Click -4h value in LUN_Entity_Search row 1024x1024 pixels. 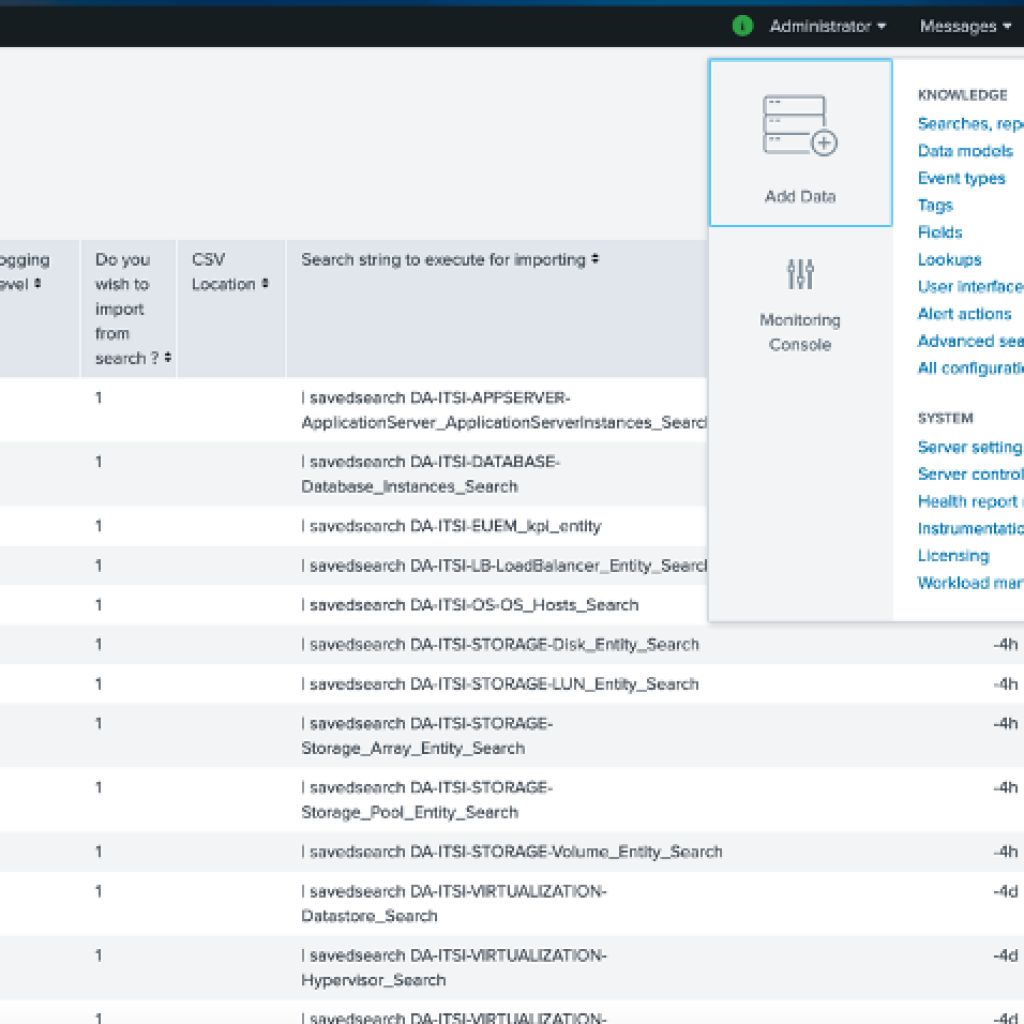1006,684
